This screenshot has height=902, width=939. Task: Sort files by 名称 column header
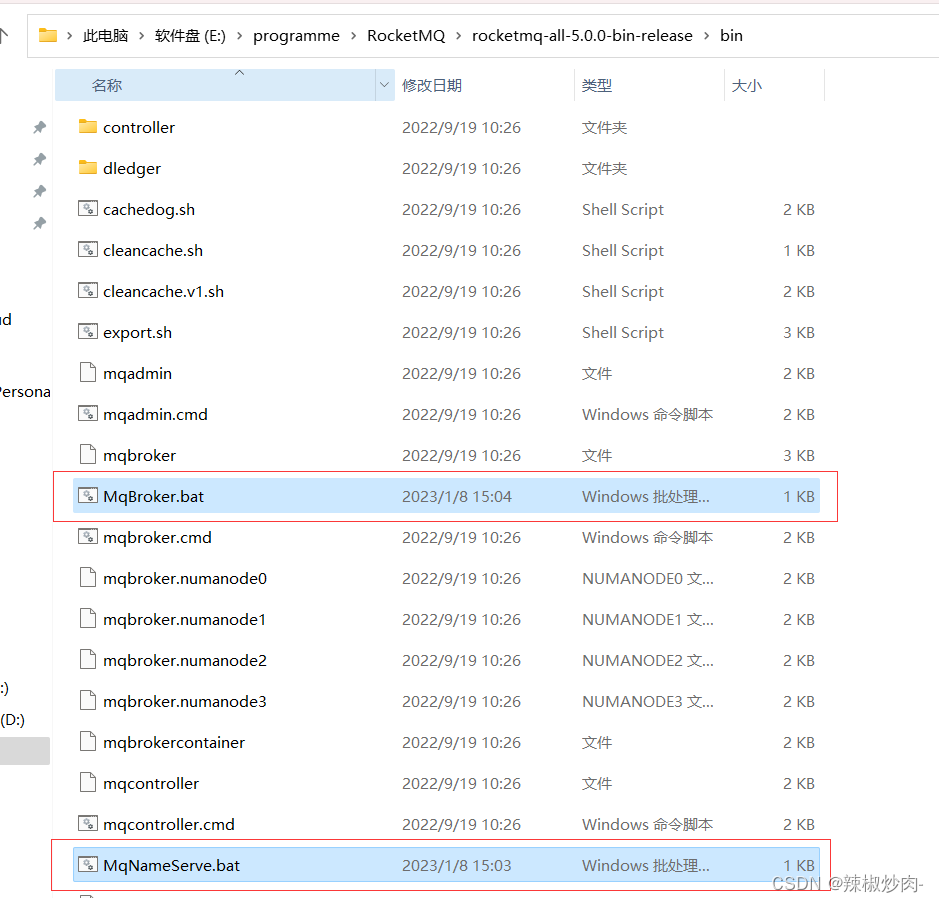(x=215, y=85)
